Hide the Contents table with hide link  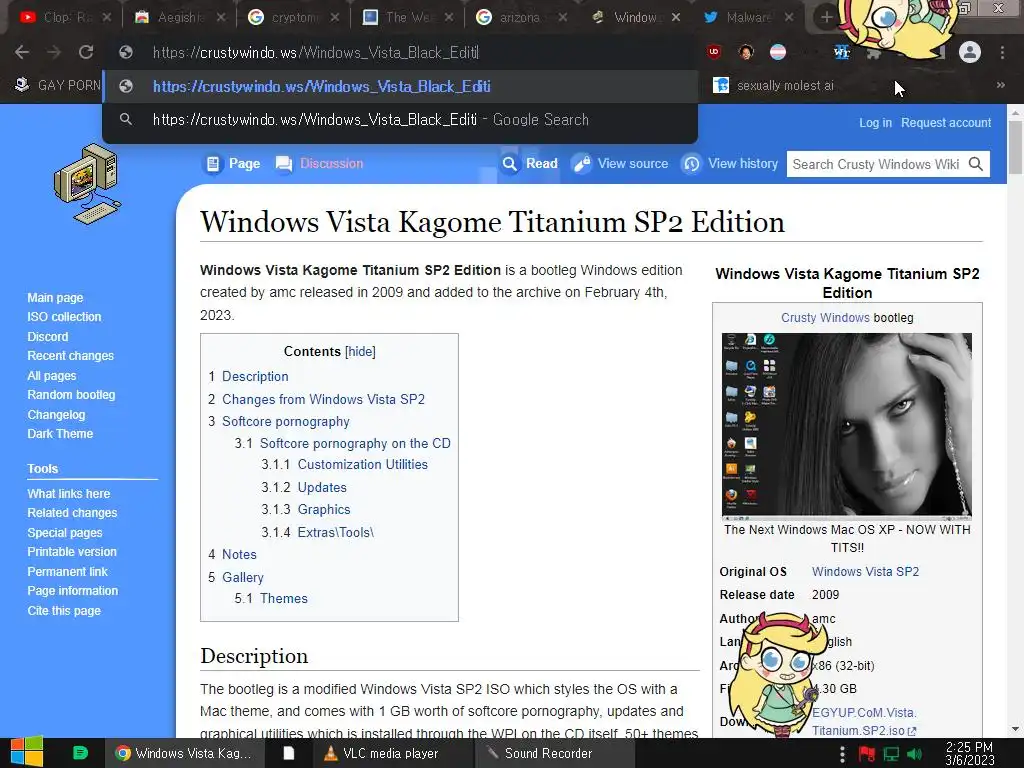(360, 351)
